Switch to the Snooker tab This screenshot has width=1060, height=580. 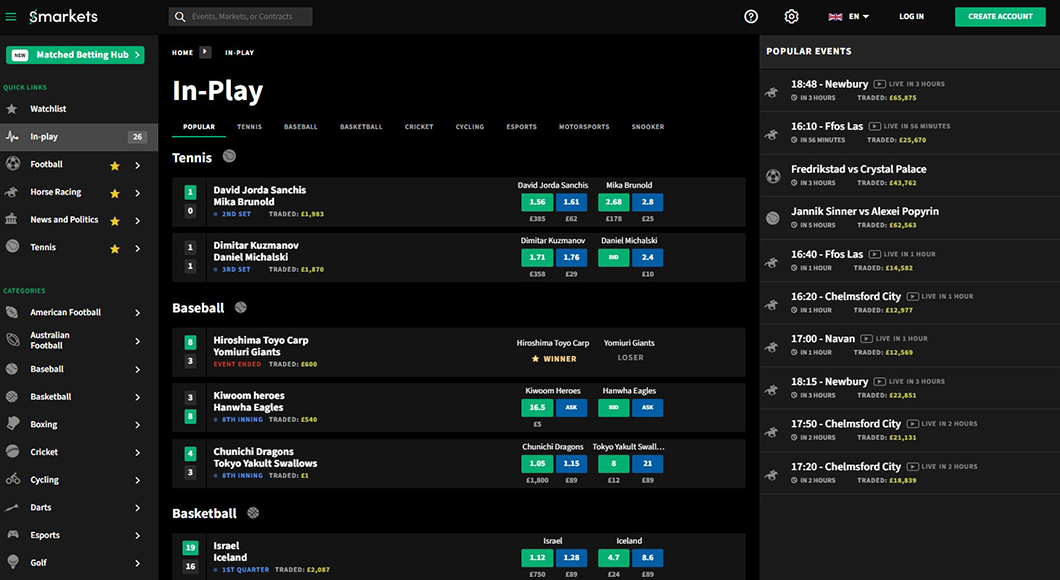tap(648, 127)
